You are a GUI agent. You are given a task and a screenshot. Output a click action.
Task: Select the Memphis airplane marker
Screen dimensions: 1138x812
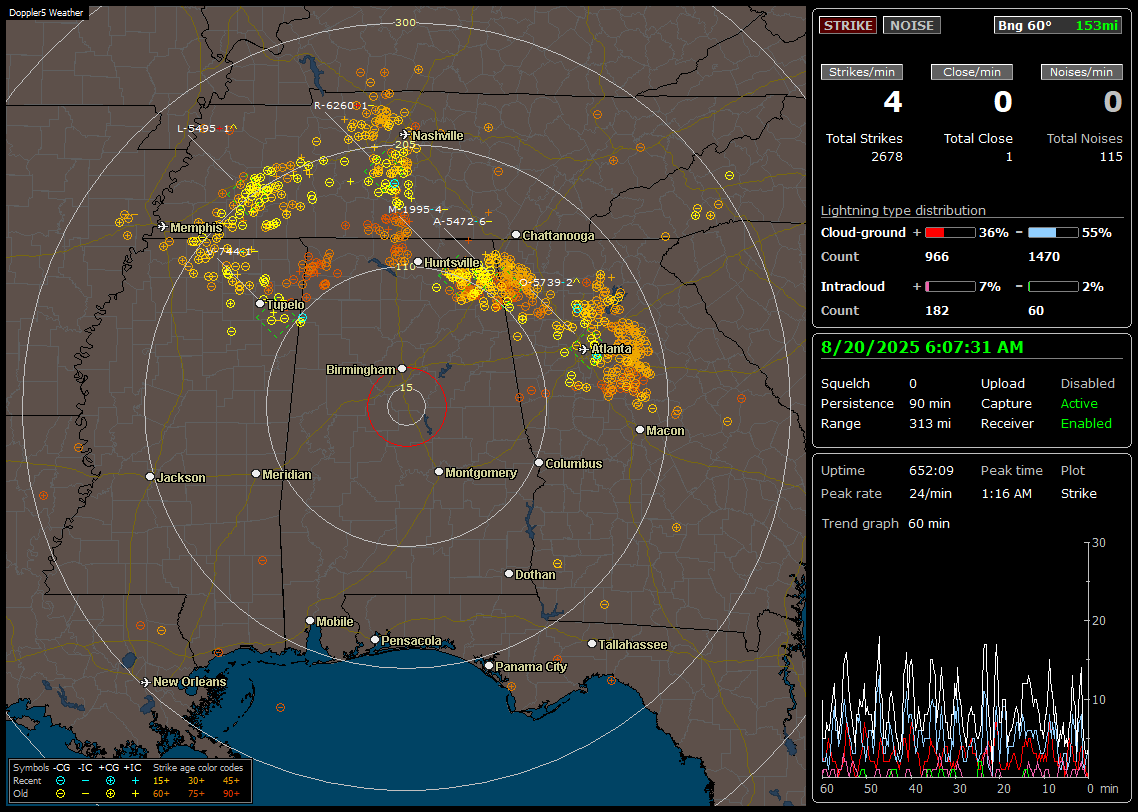coord(163,227)
